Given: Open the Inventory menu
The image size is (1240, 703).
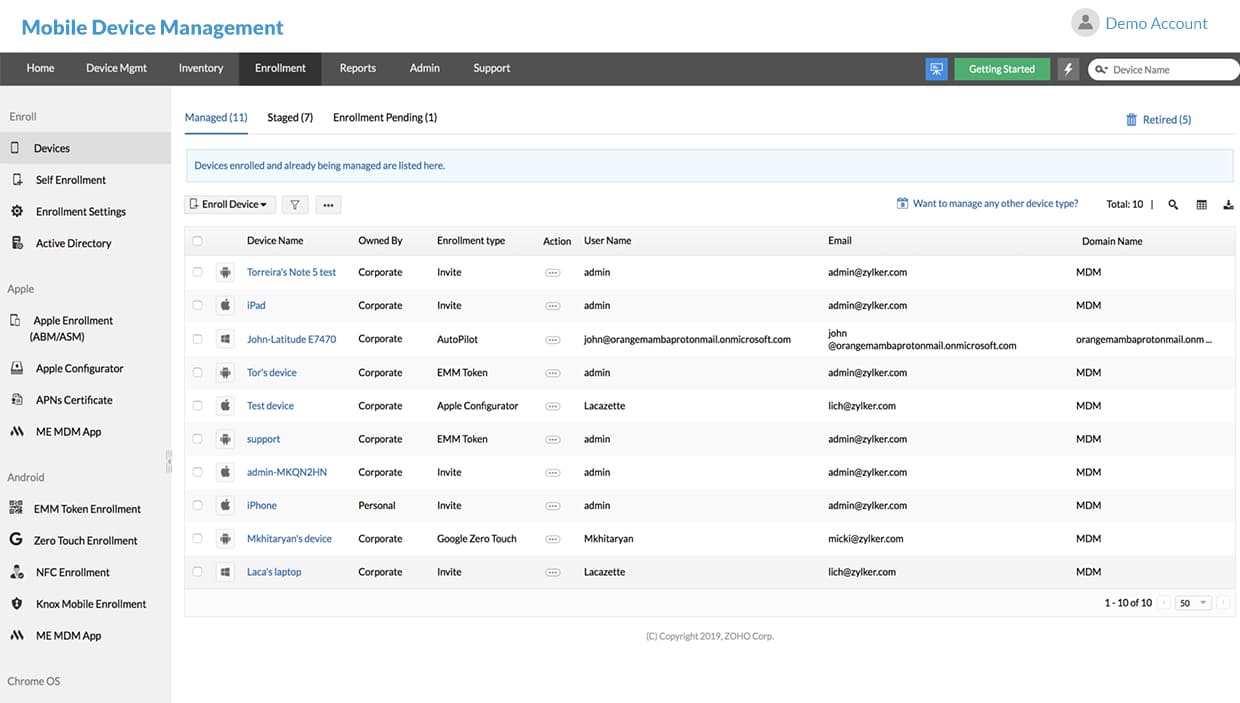Looking at the screenshot, I should 201,68.
